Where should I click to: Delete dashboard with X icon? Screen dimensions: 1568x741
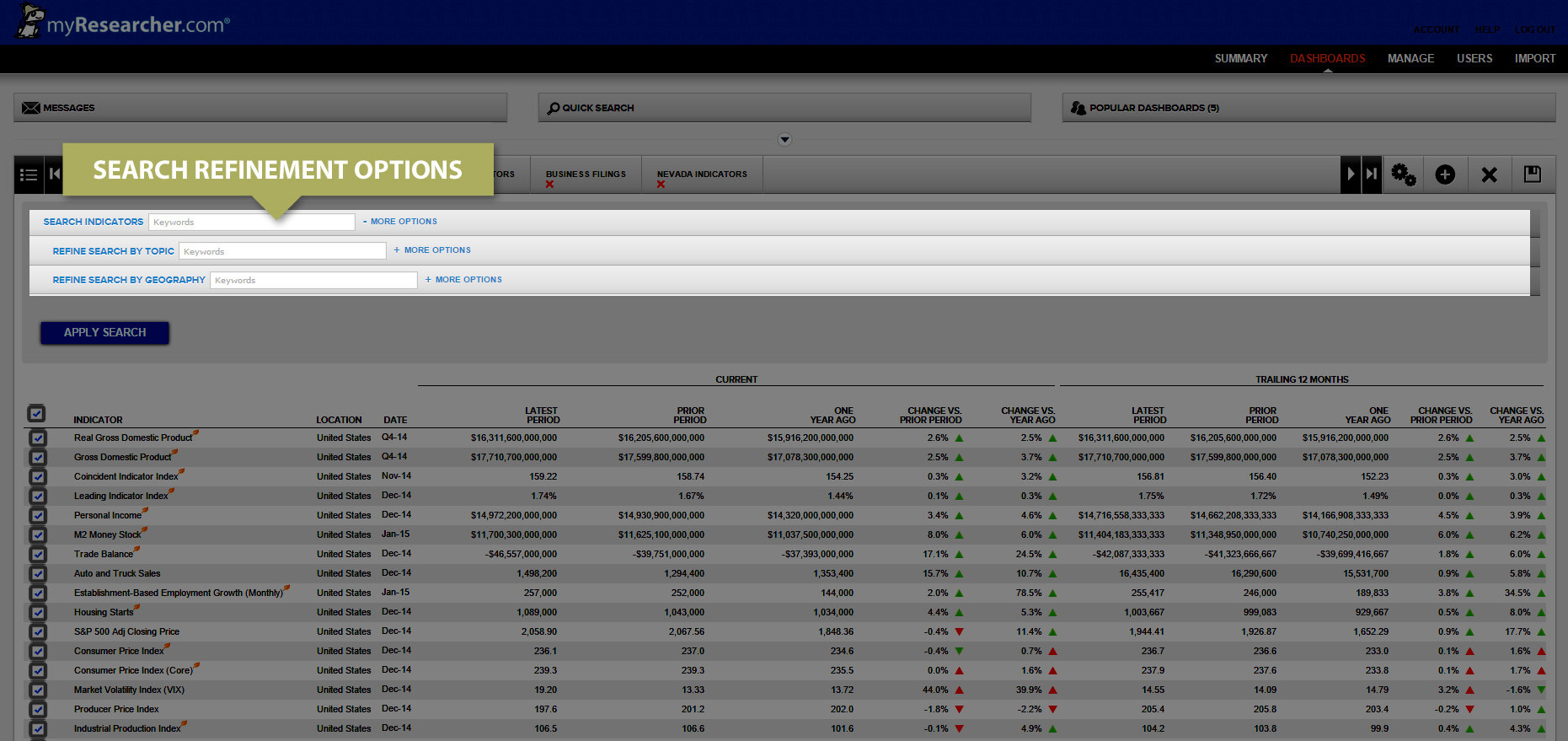tap(1490, 175)
